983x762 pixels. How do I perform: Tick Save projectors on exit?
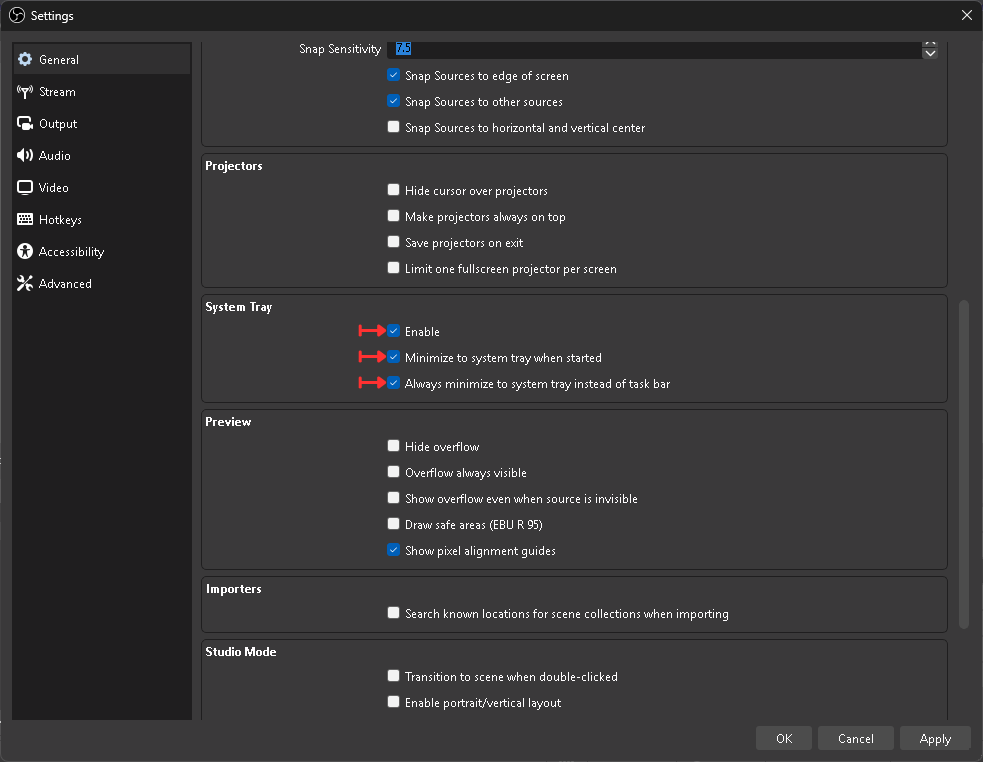[x=394, y=242]
